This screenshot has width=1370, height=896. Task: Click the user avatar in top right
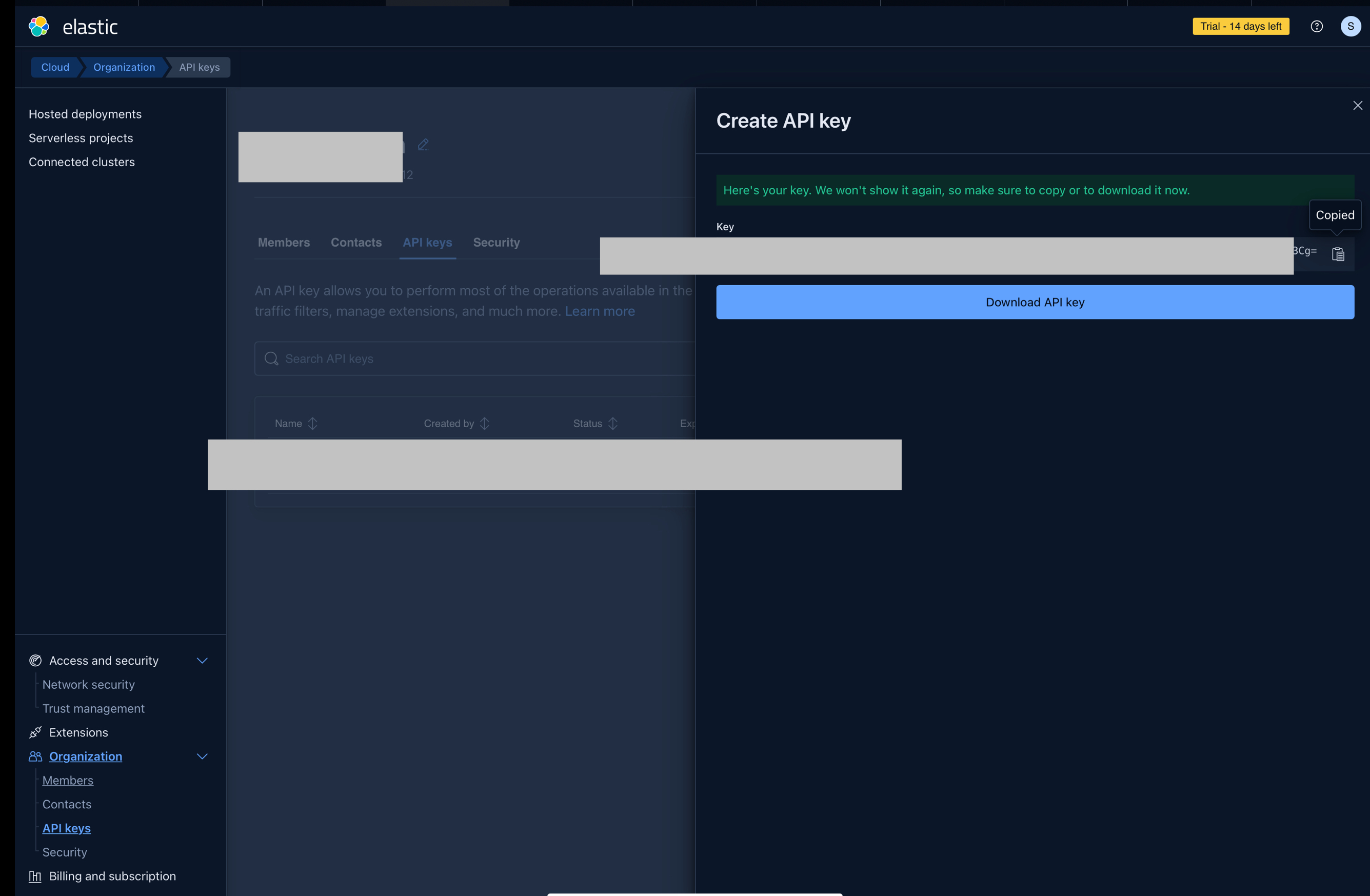[x=1351, y=26]
